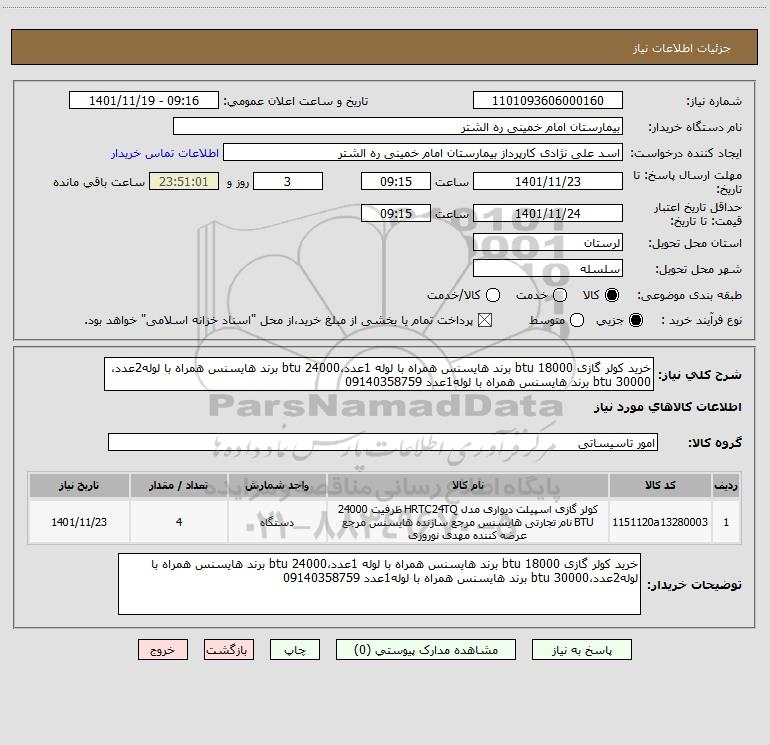This screenshot has width=770, height=745.
Task: Click the response deadline time field 09:15
Action: [396, 181]
